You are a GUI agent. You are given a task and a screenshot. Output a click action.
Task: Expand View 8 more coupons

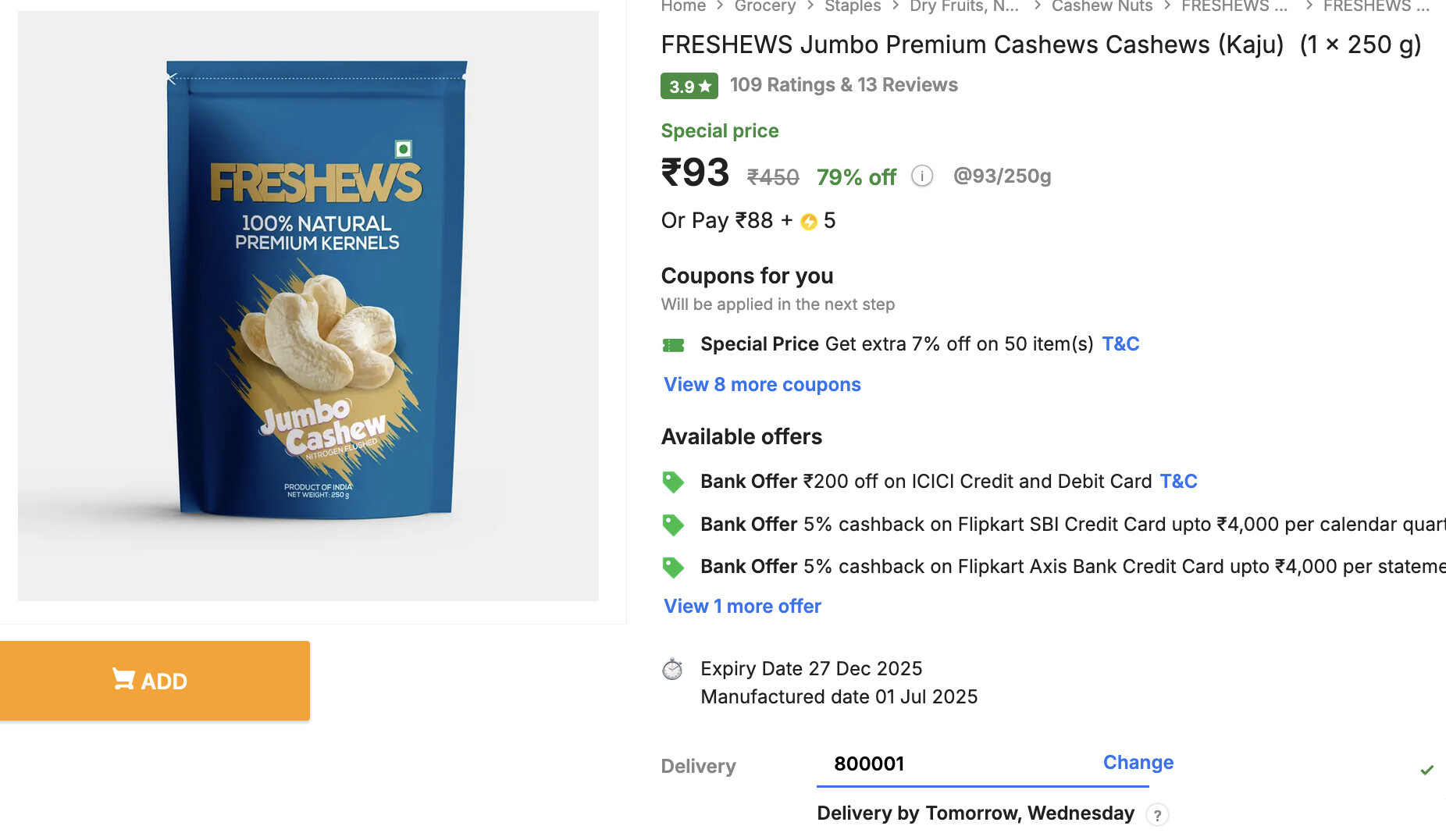coord(762,385)
